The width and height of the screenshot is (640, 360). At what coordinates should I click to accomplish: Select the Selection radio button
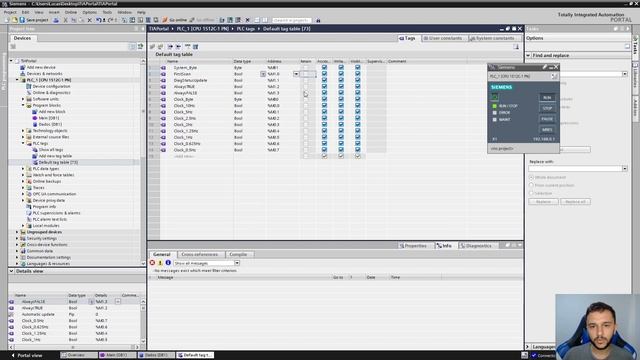tap(531, 193)
